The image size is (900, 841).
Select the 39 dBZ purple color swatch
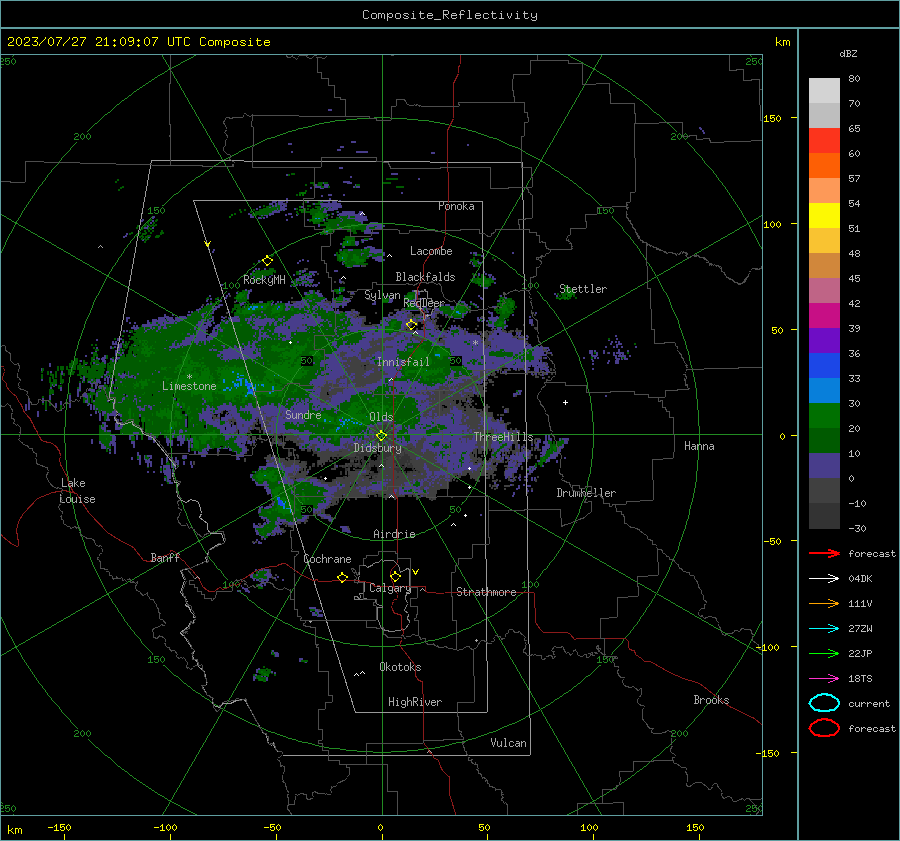click(824, 340)
